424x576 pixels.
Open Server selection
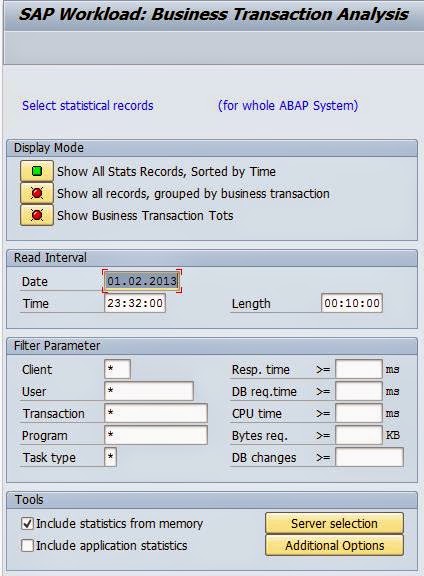pos(334,523)
